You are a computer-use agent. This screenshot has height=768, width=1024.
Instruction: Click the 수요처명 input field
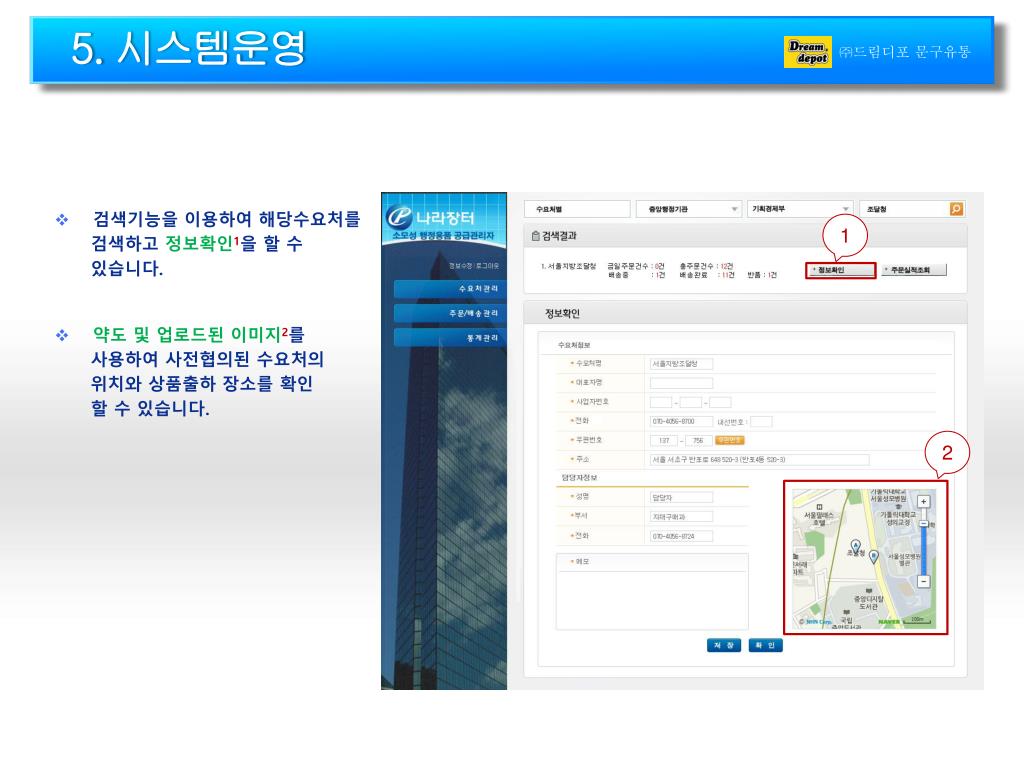click(681, 364)
